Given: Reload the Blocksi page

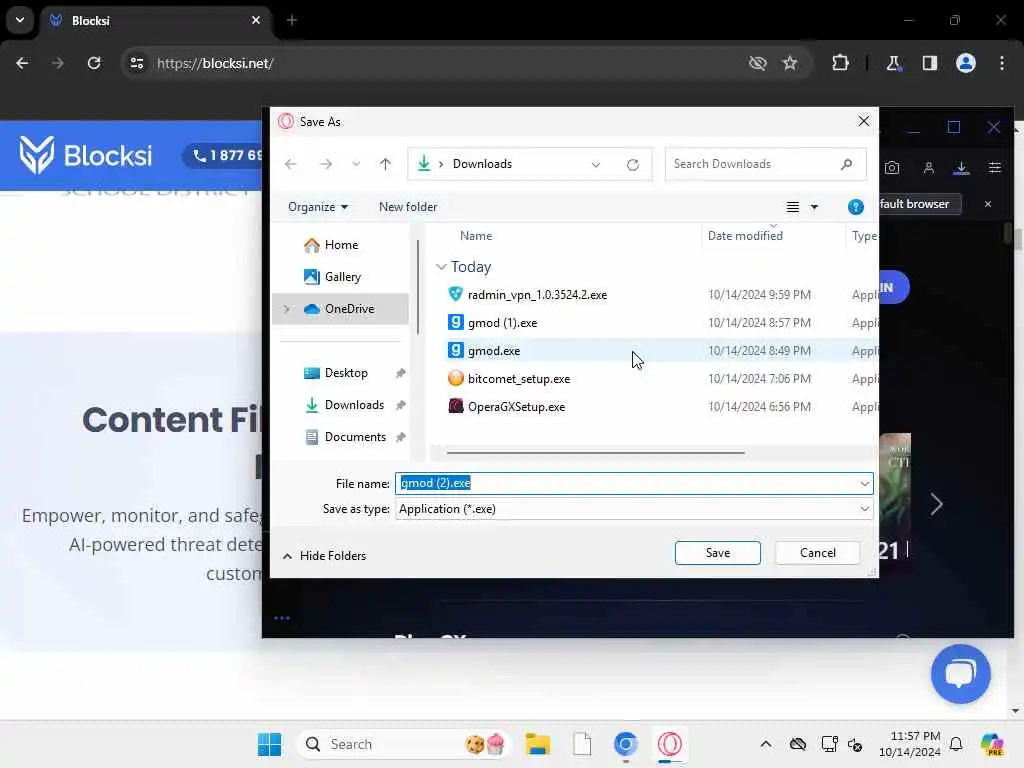Looking at the screenshot, I should (x=94, y=63).
